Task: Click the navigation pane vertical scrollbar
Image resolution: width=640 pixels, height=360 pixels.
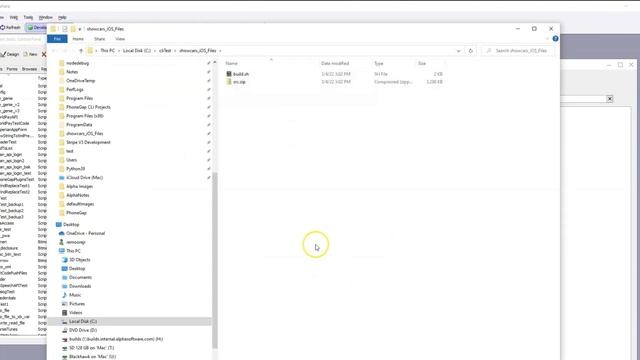Action: [215, 260]
